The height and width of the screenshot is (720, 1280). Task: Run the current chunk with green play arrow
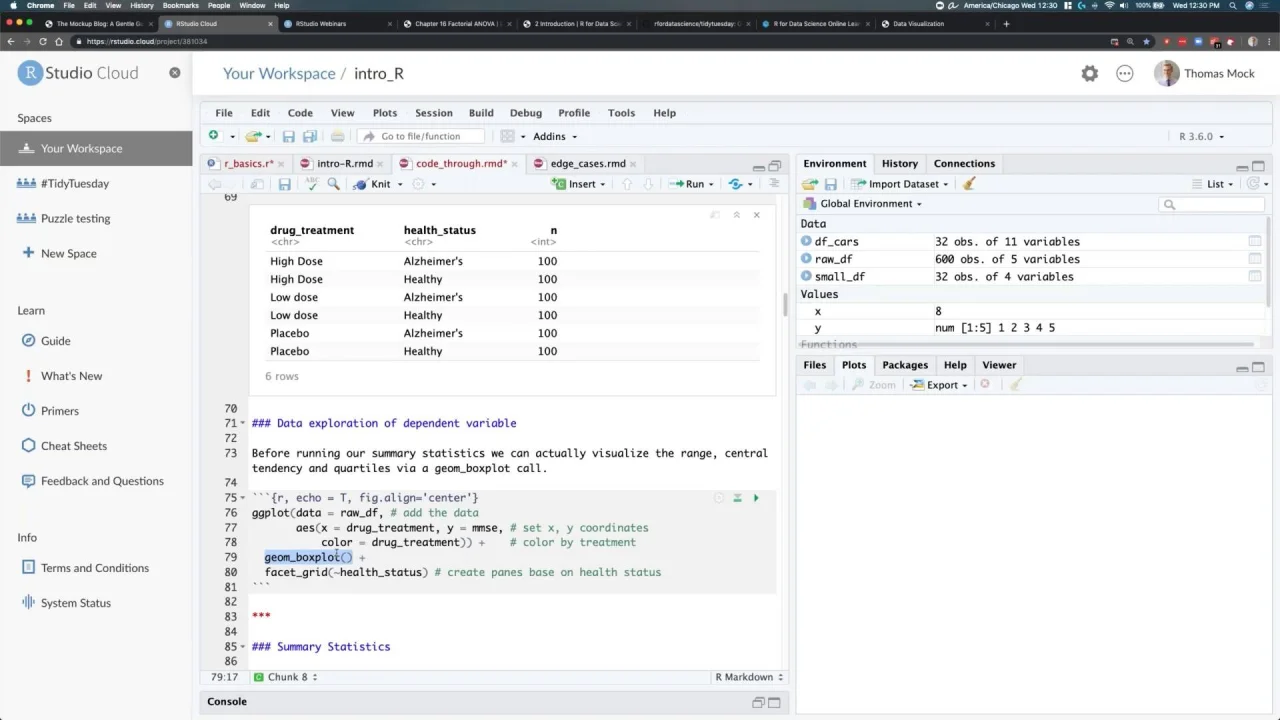click(756, 498)
